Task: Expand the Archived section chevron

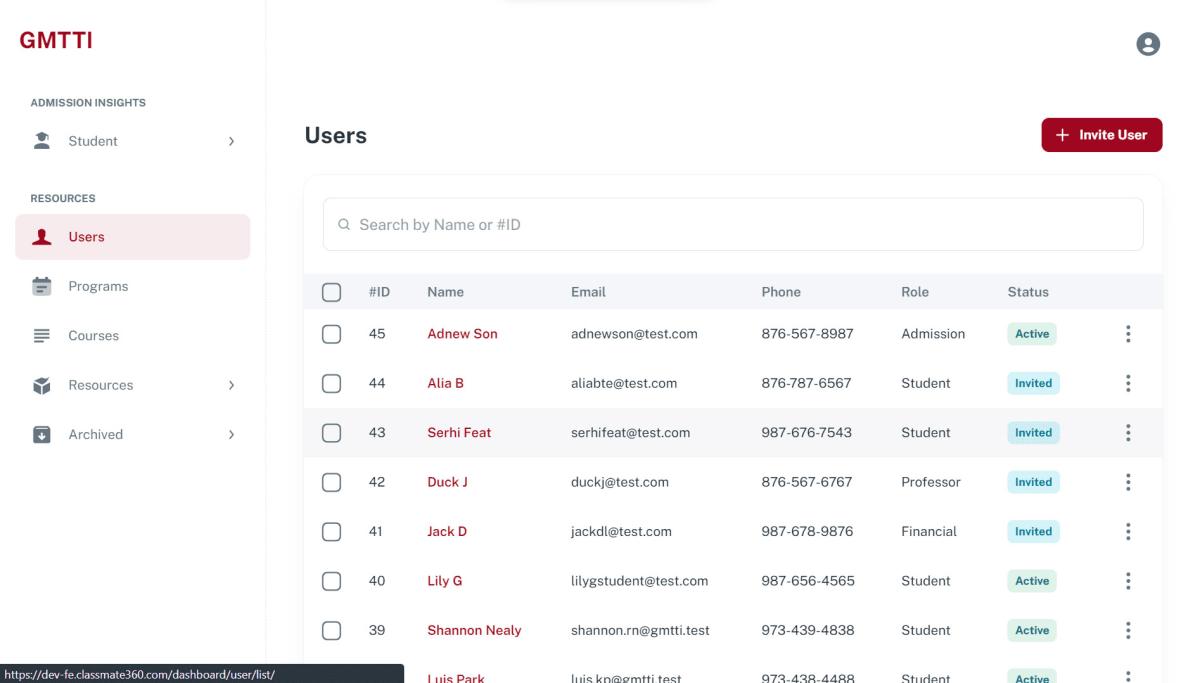Action: (231, 434)
